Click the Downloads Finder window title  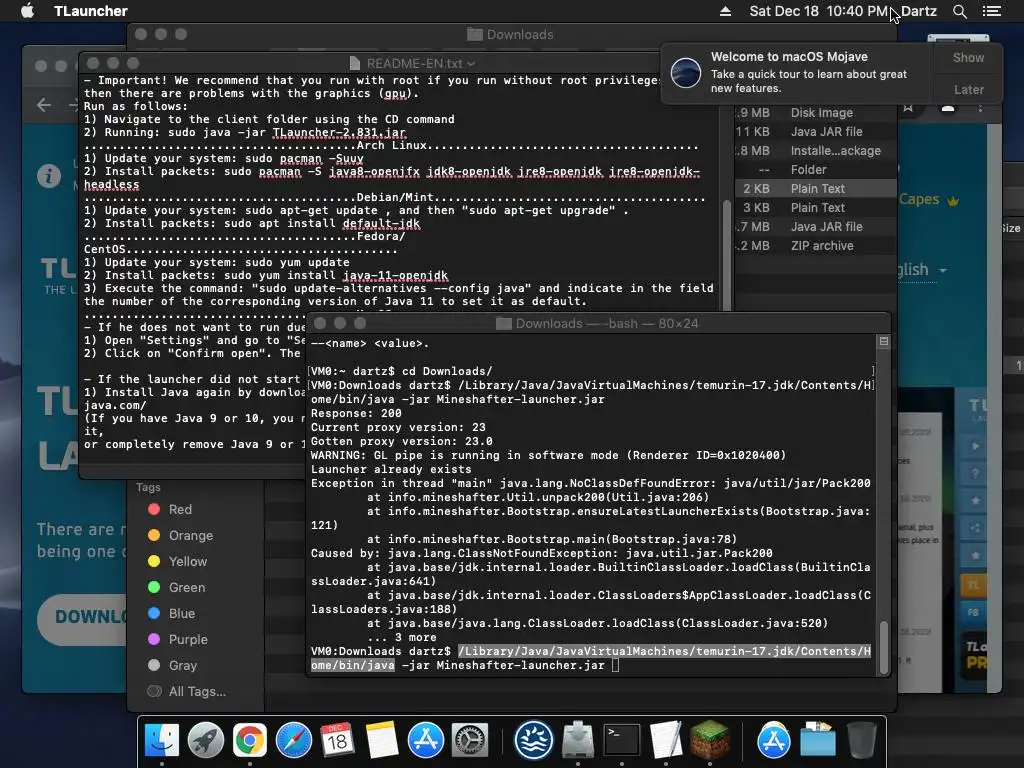click(x=510, y=35)
